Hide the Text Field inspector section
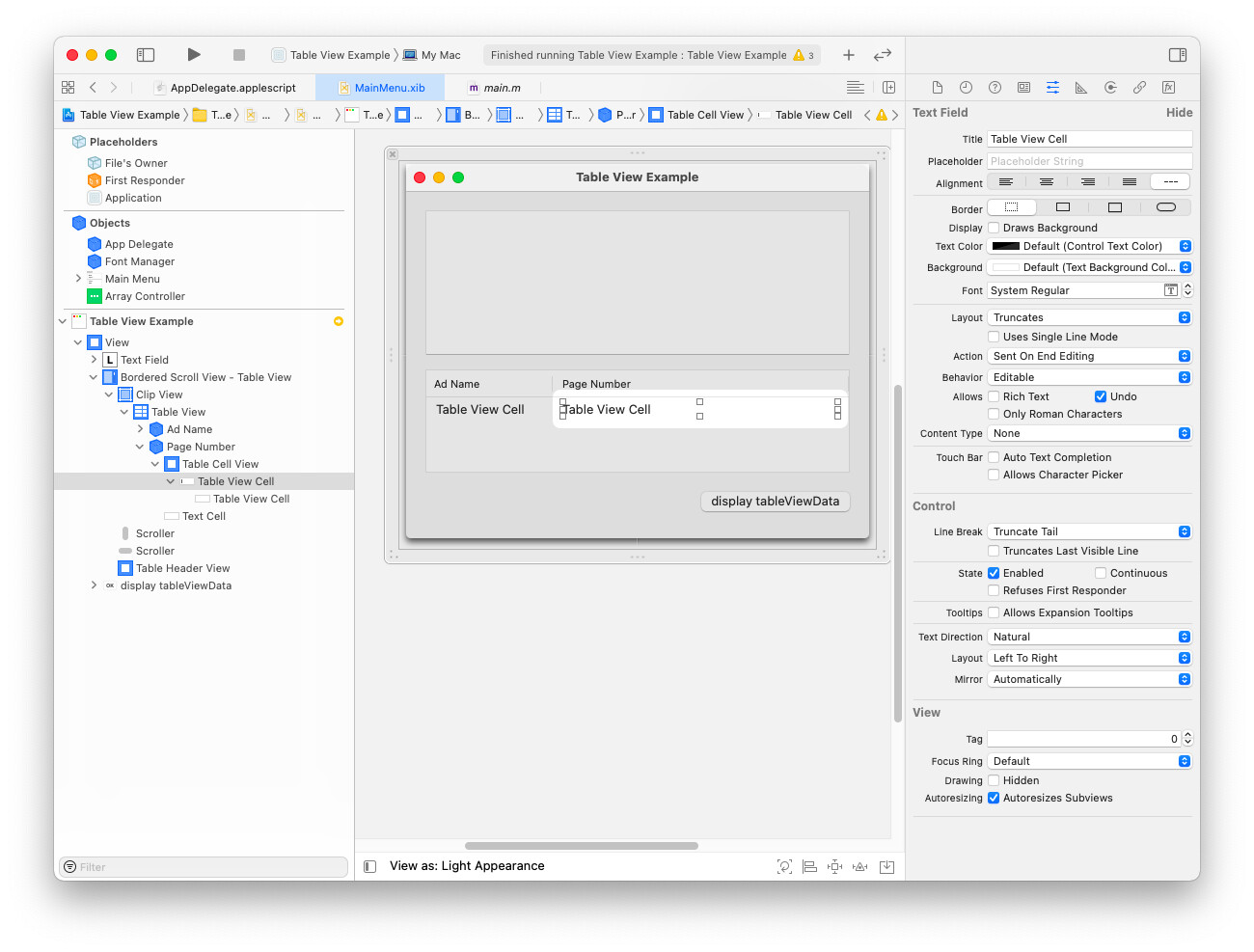Screen dimensions: 1254x952 pos(1179,113)
